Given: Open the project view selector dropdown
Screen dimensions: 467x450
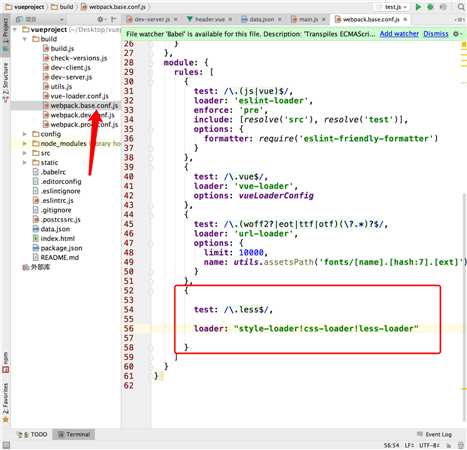Looking at the screenshot, I should 40,19.
